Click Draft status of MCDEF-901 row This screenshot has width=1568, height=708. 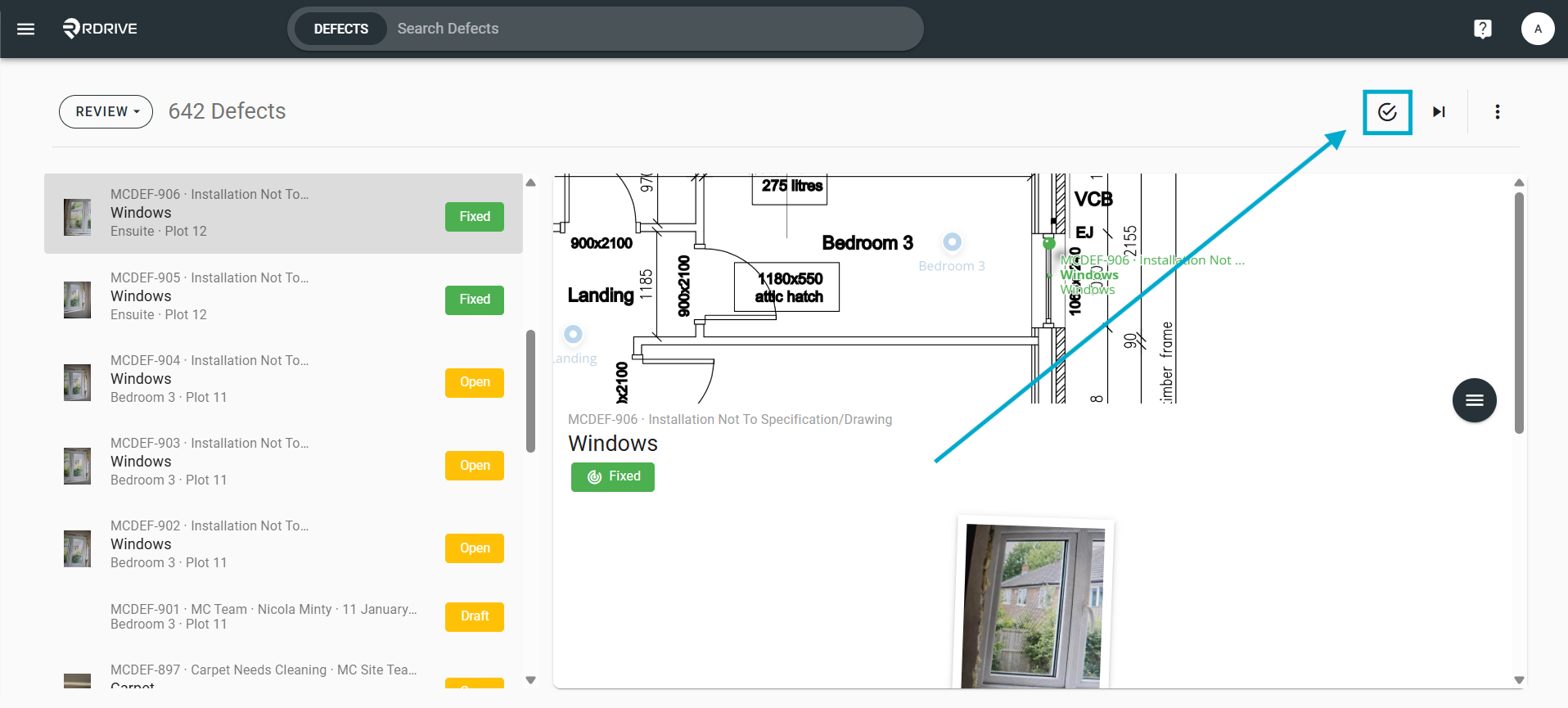475,616
